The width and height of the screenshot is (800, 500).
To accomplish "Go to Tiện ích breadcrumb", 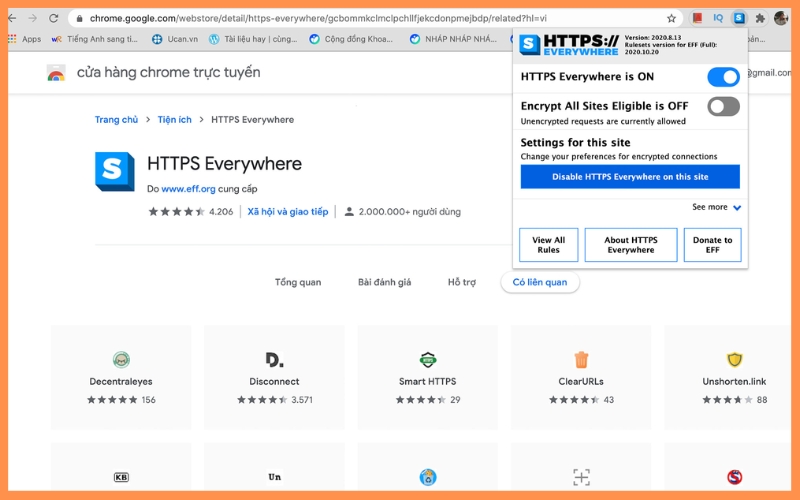I will tap(174, 119).
